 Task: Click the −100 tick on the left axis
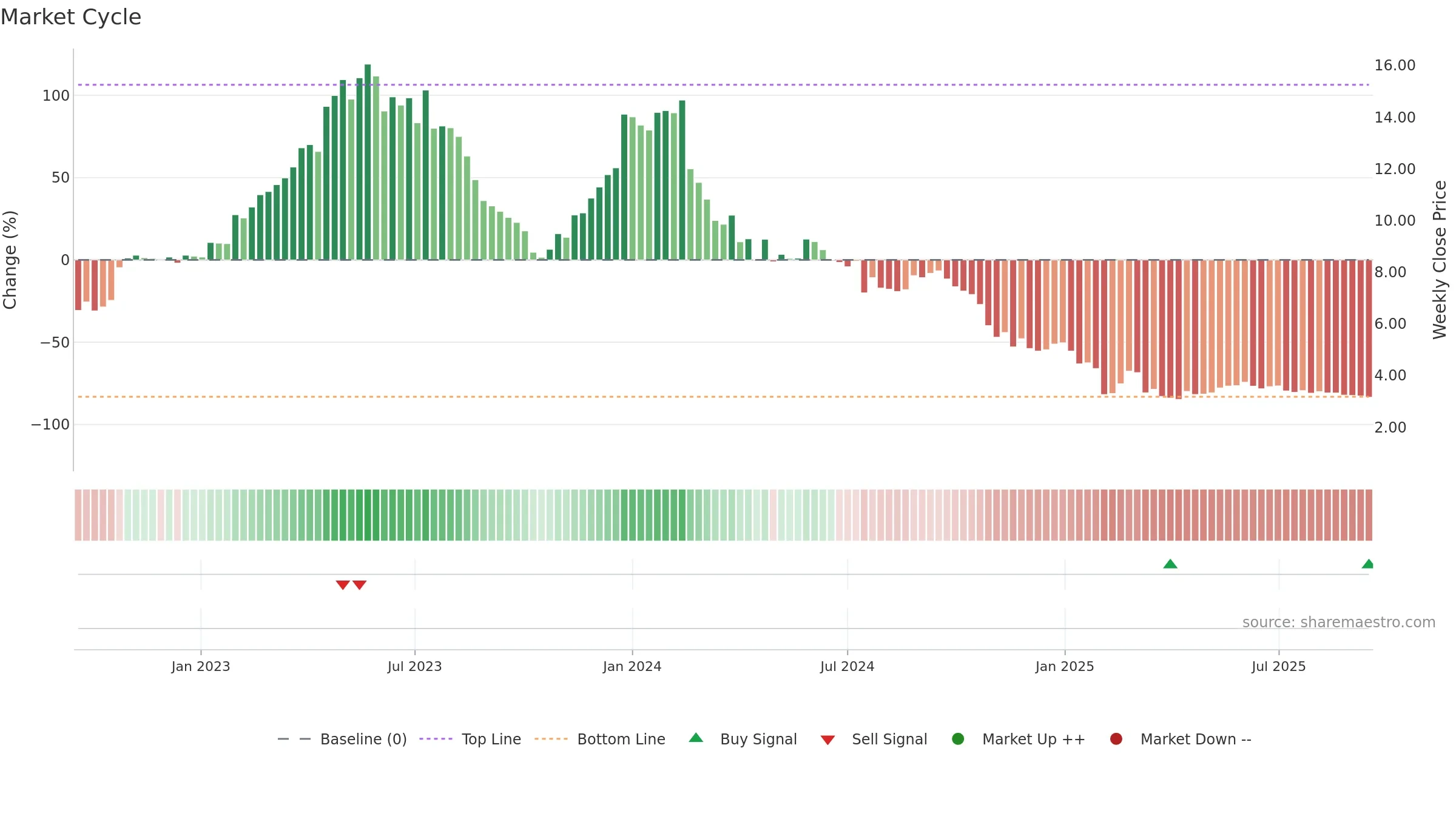click(x=50, y=425)
